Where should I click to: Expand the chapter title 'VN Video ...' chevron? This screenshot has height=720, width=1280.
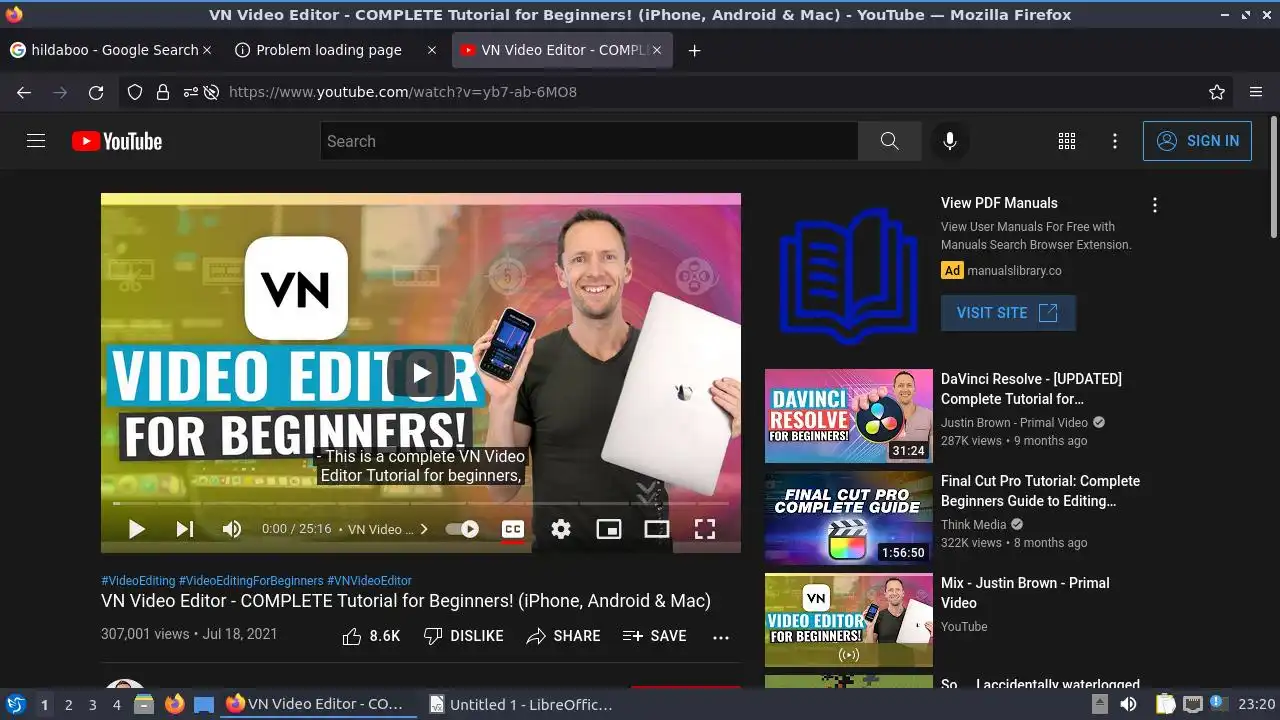[424, 529]
